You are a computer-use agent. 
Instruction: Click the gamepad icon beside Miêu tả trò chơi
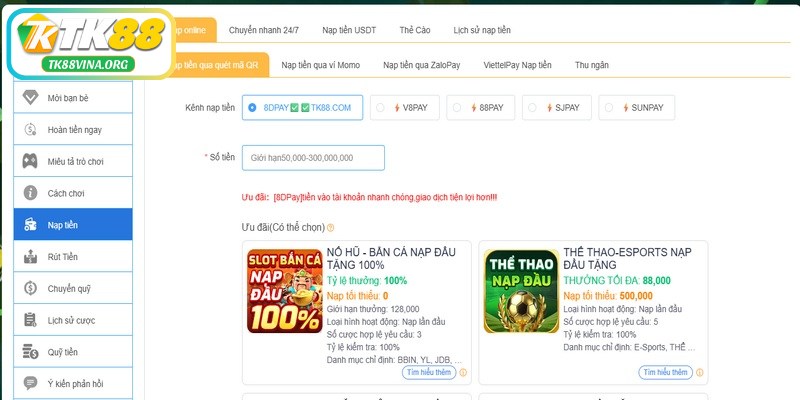pos(30,161)
